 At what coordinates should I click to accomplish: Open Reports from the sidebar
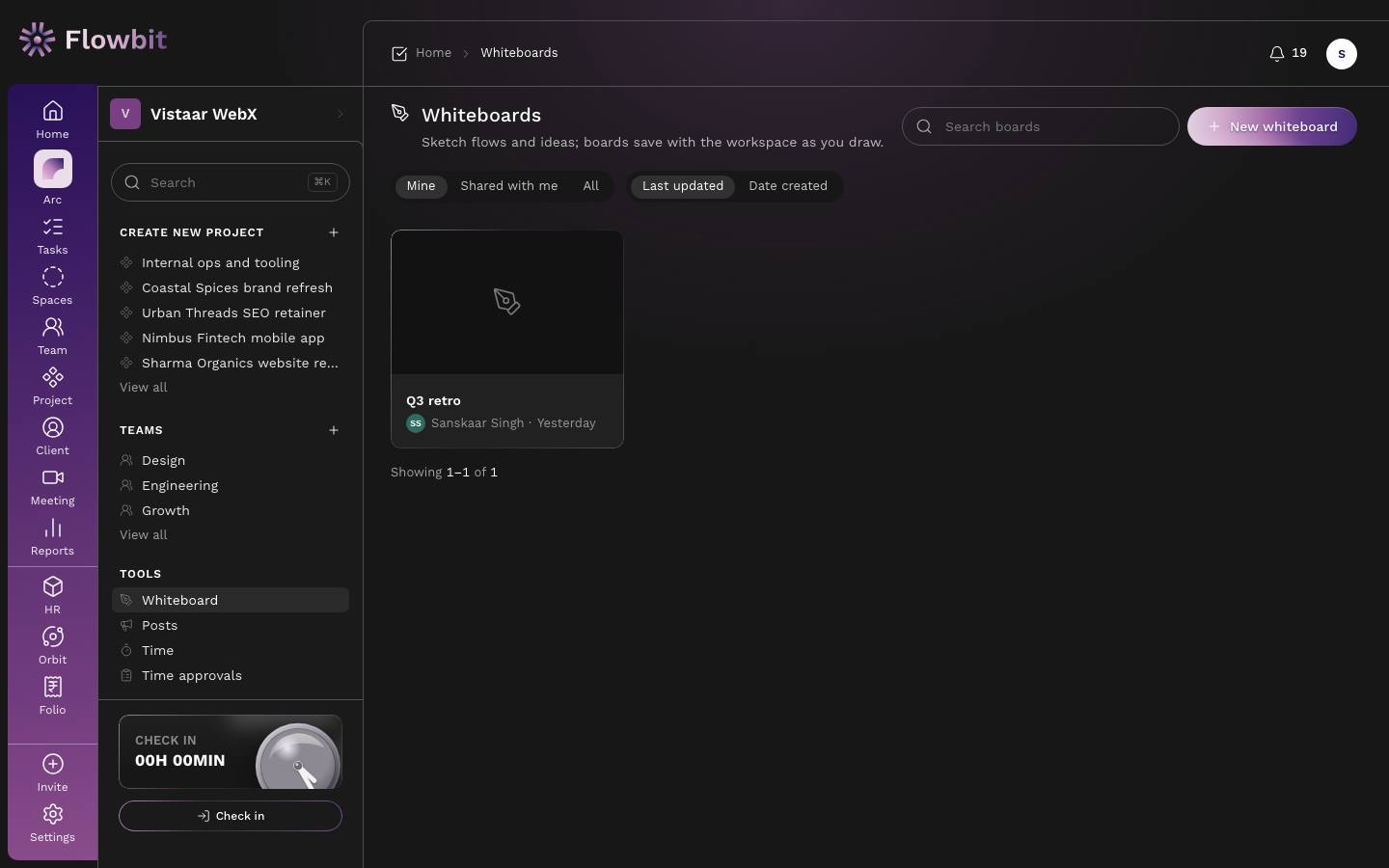(52, 537)
